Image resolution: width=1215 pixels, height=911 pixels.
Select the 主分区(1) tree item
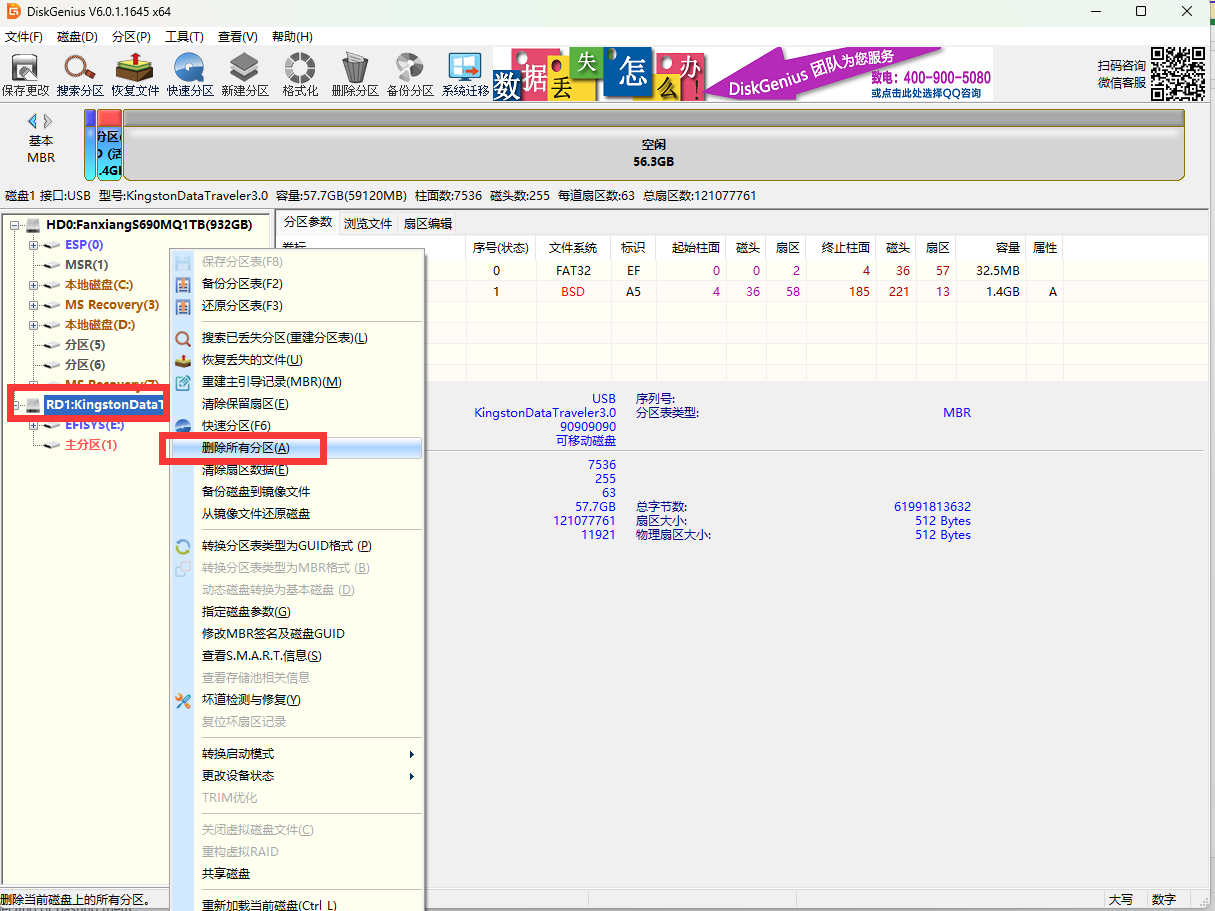click(91, 445)
